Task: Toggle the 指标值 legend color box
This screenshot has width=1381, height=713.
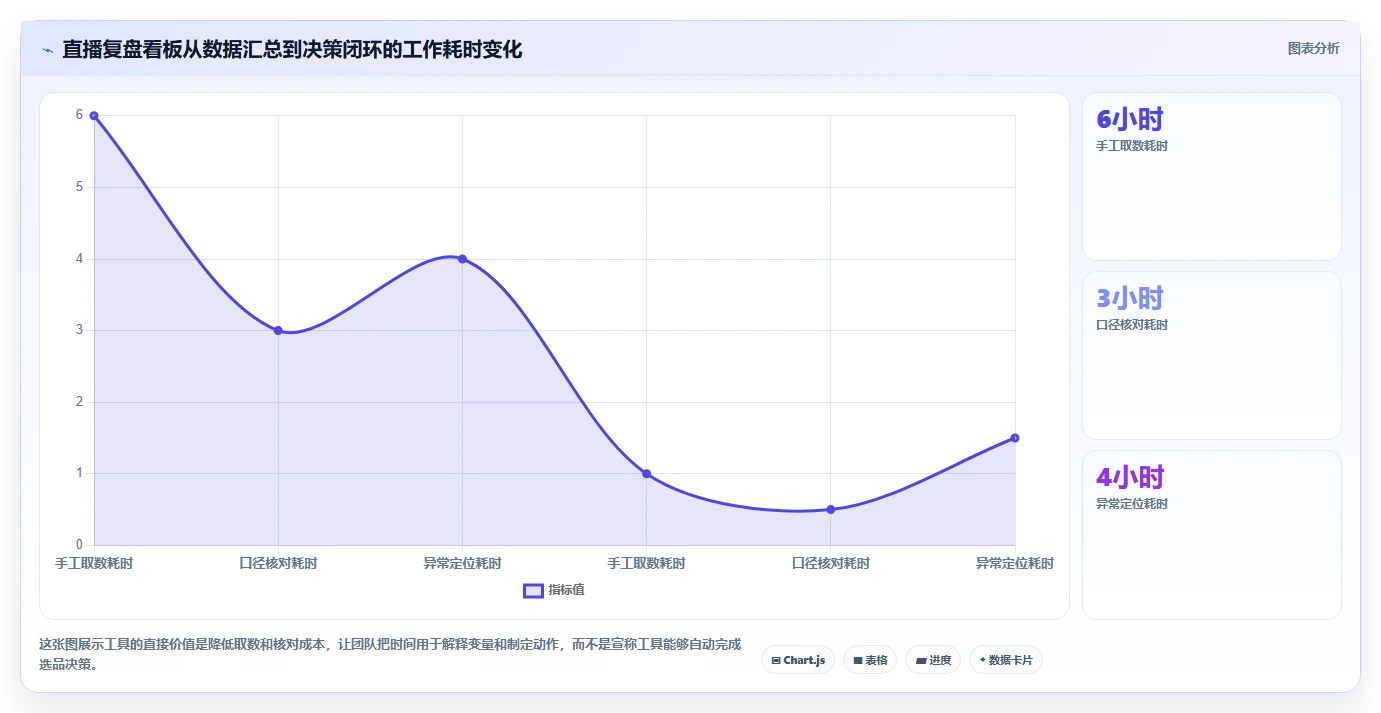Action: 534,590
